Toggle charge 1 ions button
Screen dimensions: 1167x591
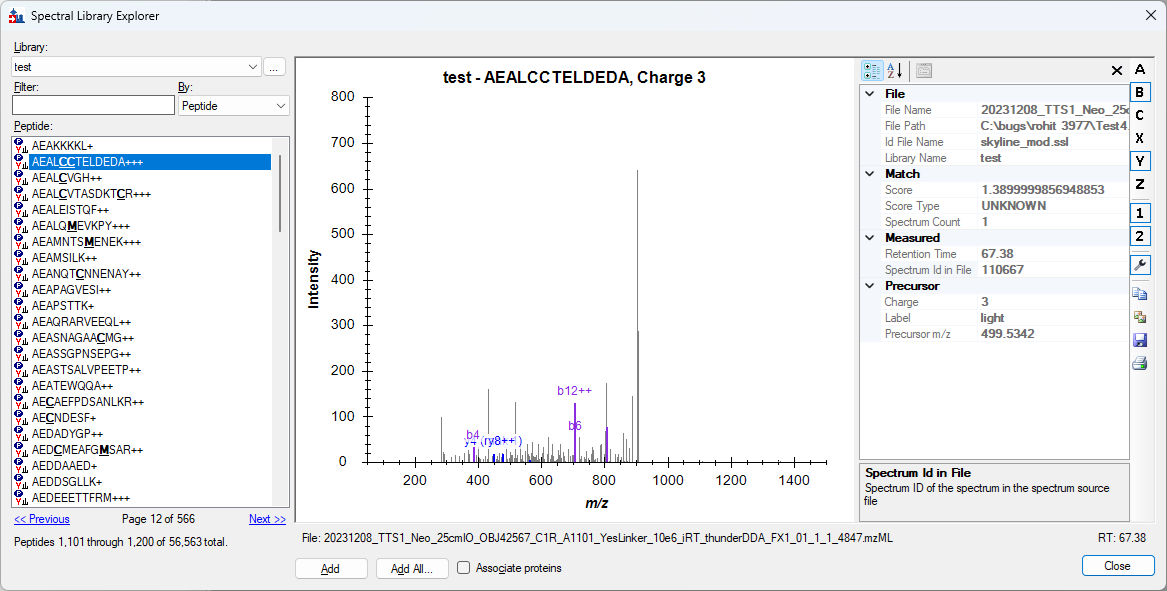click(x=1140, y=213)
